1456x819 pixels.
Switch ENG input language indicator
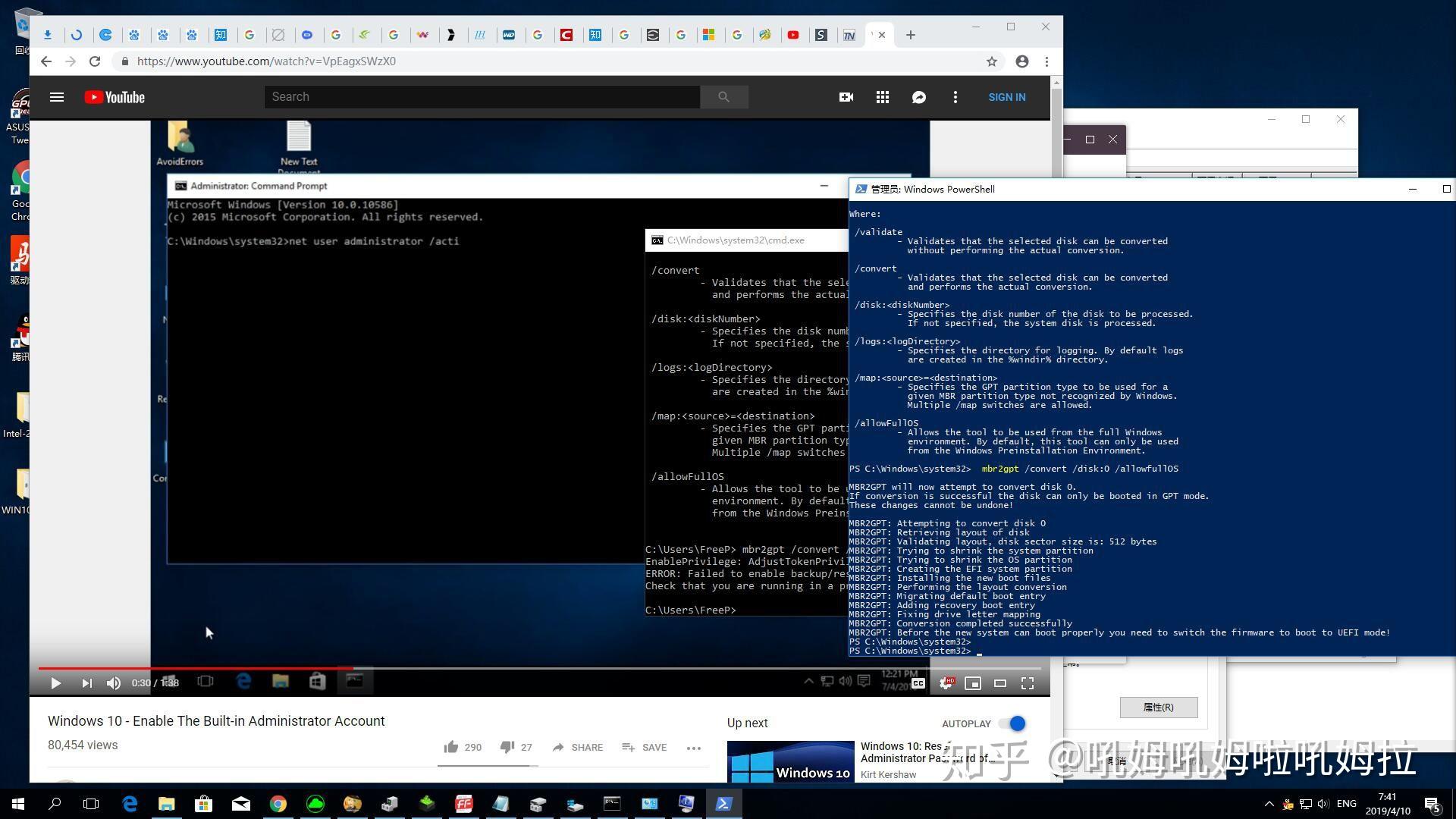pyautogui.click(x=1347, y=804)
